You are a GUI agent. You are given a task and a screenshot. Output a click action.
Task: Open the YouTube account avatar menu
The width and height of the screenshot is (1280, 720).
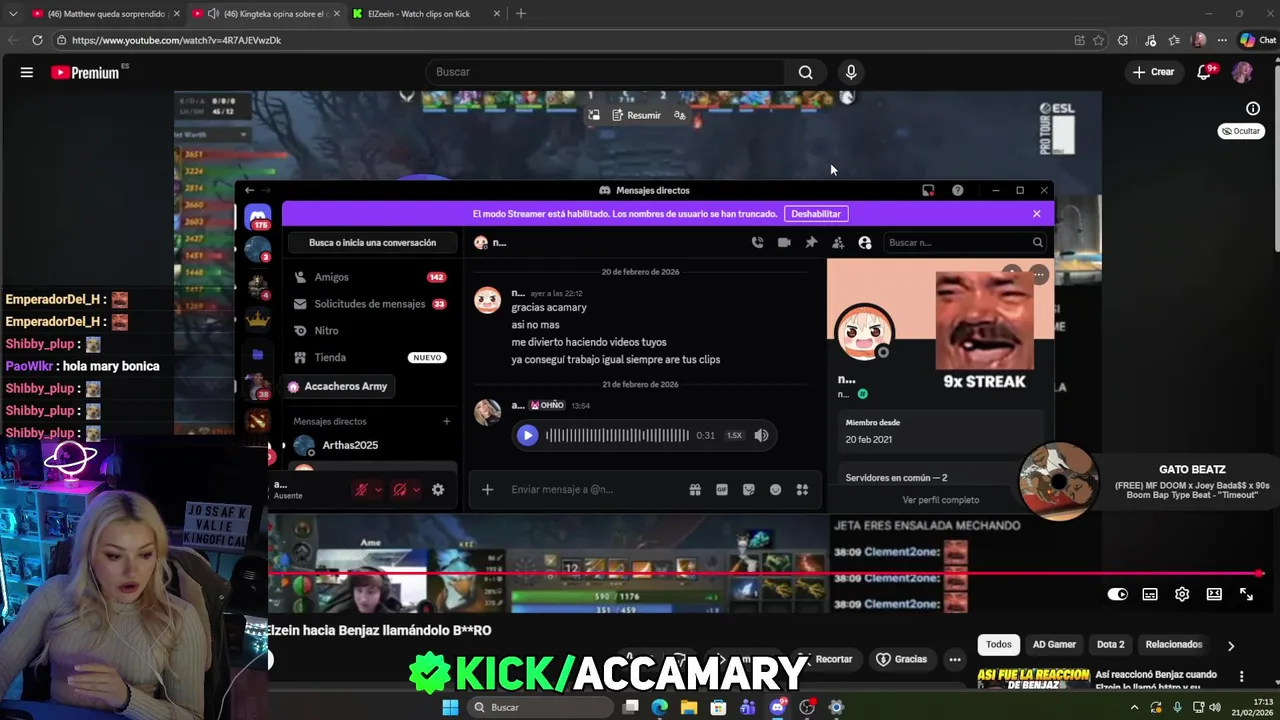click(x=1242, y=72)
